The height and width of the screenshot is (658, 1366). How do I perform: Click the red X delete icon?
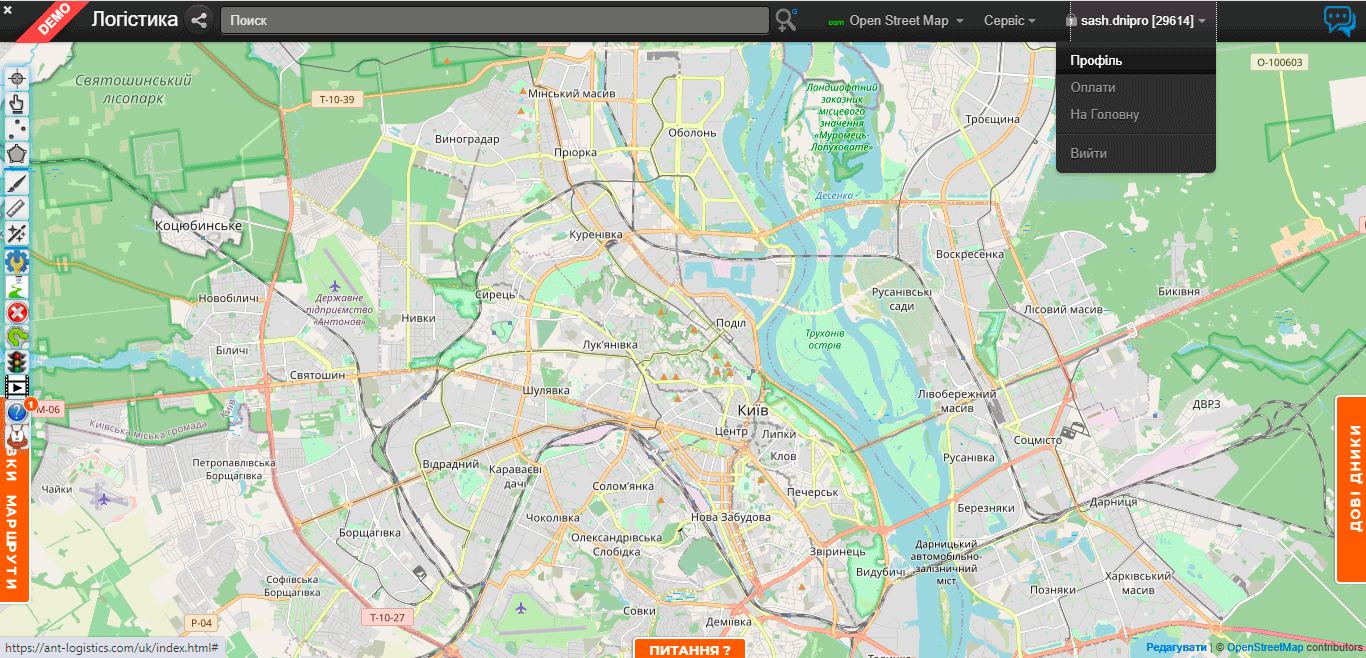17,312
